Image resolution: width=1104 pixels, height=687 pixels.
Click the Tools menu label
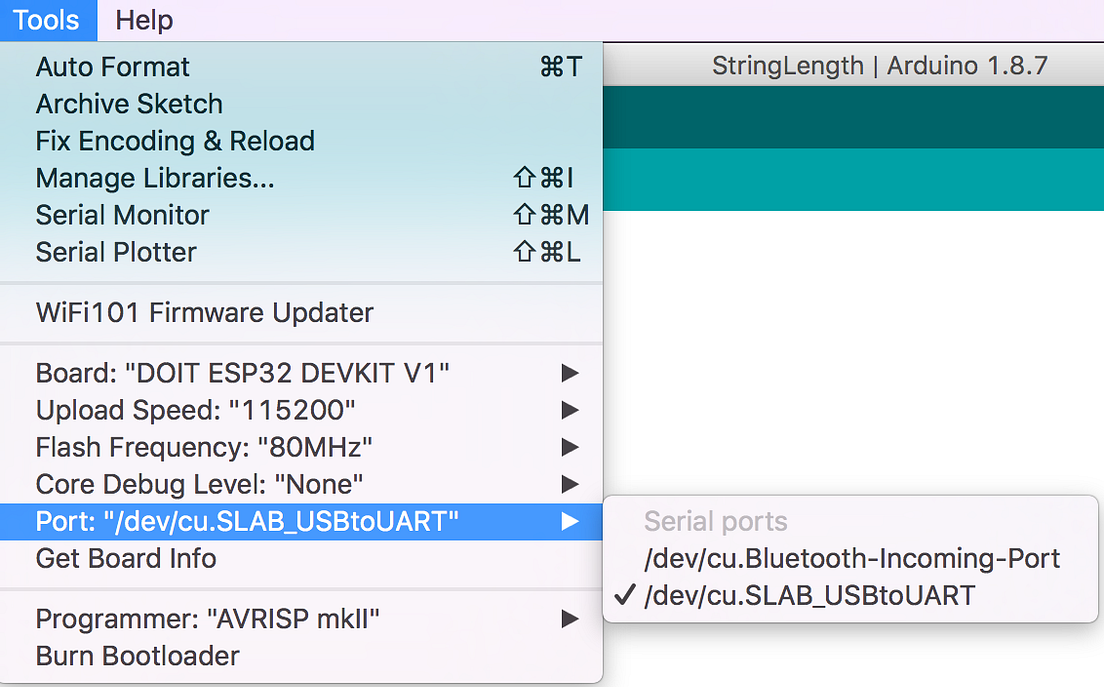pyautogui.click(x=48, y=20)
